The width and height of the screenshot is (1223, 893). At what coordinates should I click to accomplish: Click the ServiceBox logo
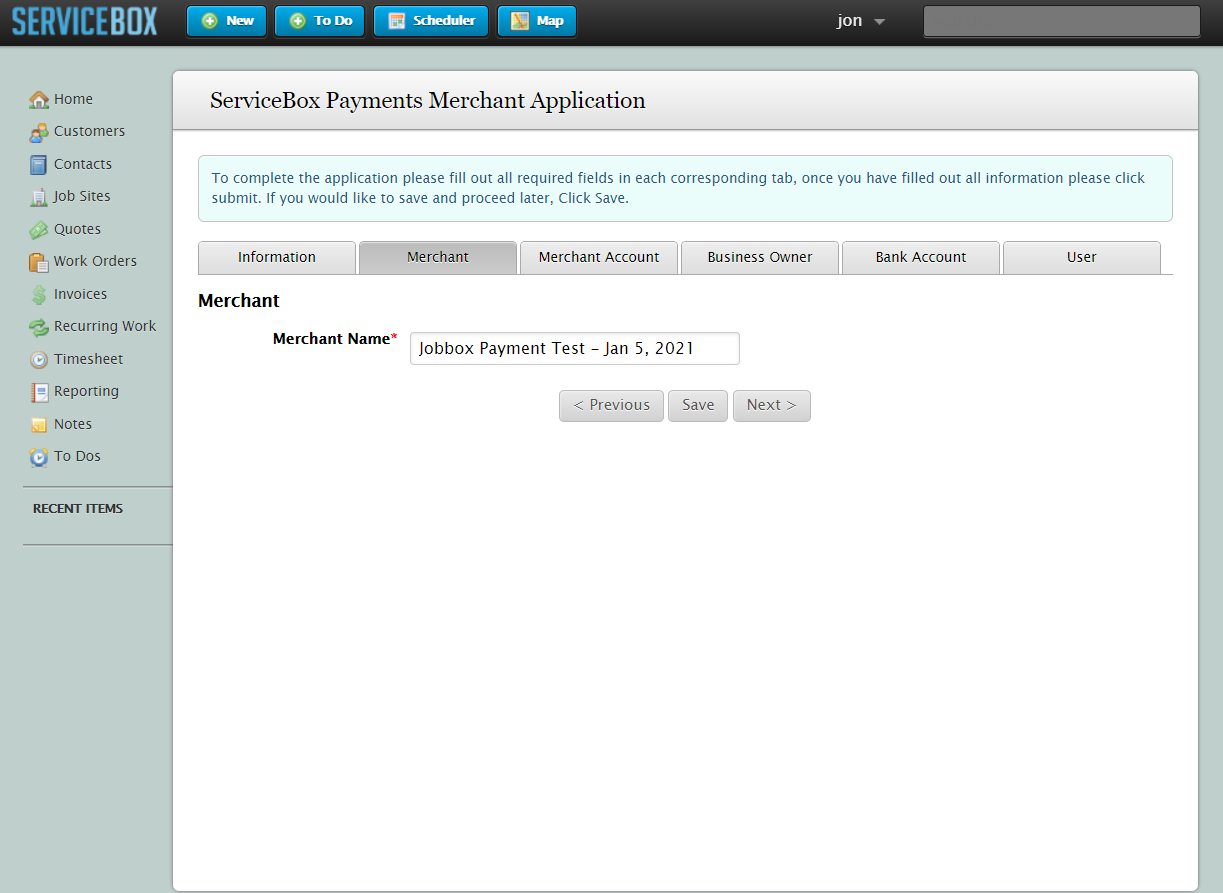(85, 21)
